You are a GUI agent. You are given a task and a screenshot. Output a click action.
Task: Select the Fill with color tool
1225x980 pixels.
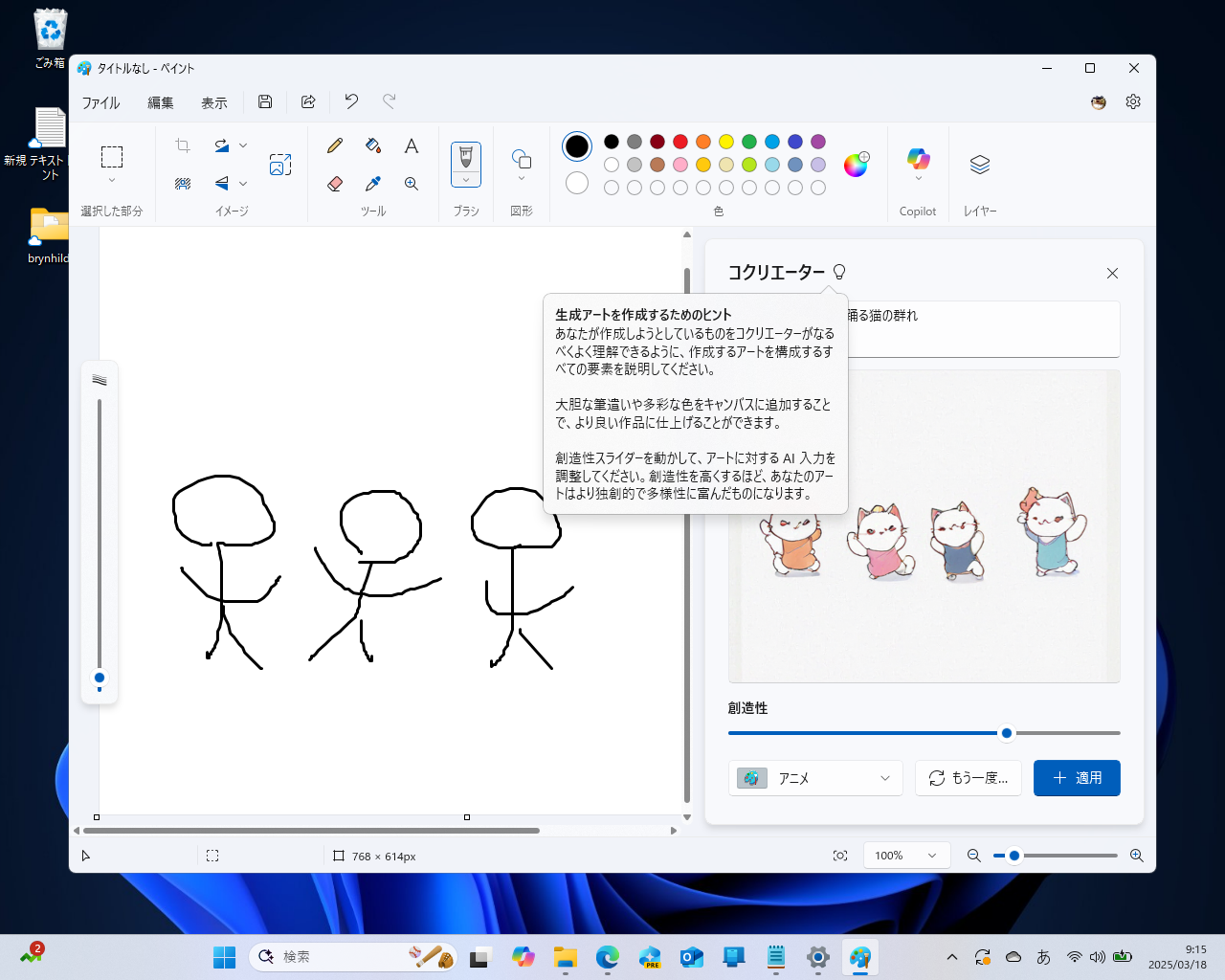click(372, 145)
